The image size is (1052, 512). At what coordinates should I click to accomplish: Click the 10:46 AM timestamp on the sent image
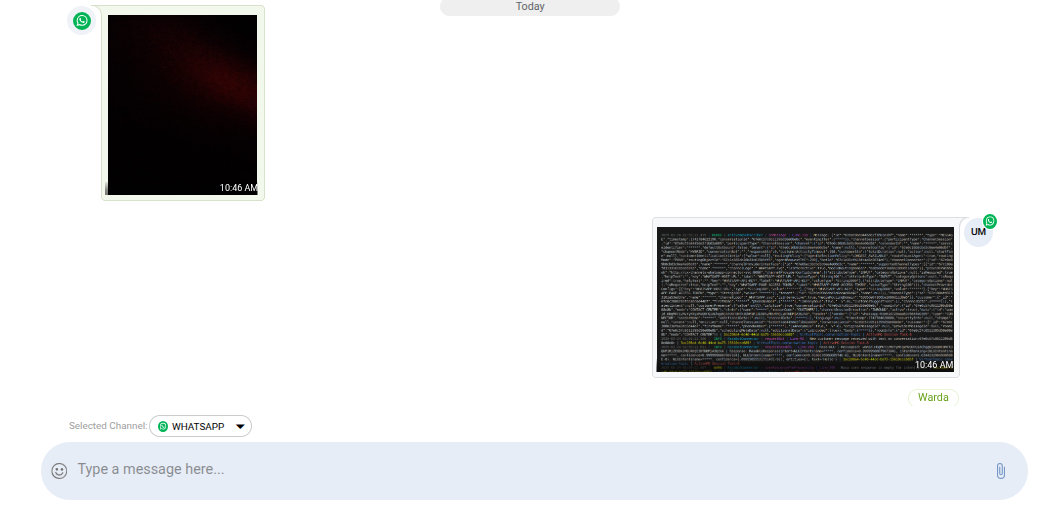[933, 365]
